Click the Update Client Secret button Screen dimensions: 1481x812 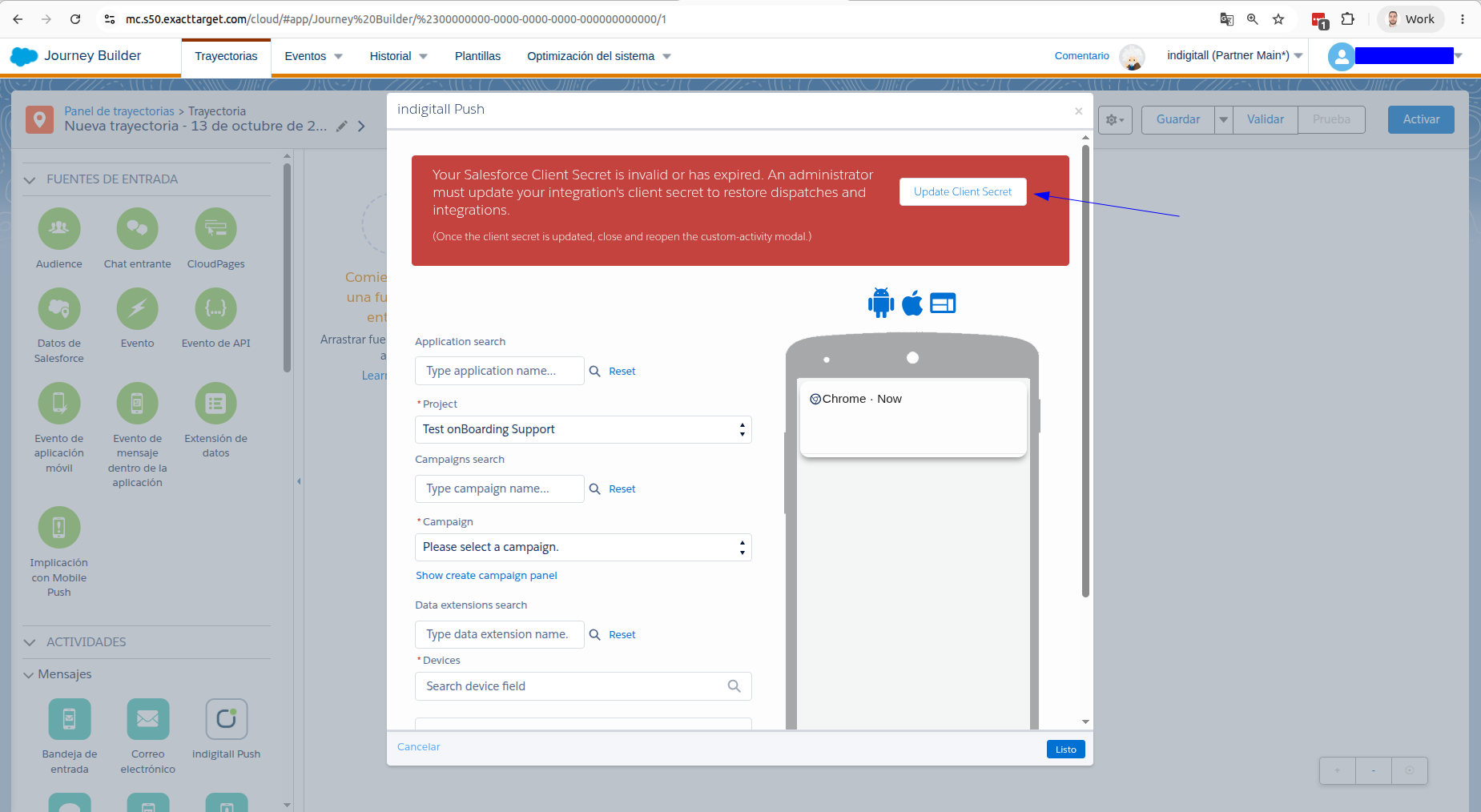(963, 192)
